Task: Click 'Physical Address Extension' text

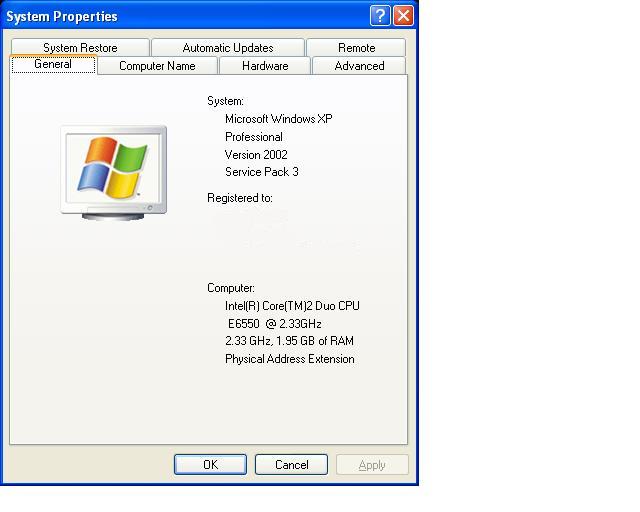Action: (x=289, y=359)
